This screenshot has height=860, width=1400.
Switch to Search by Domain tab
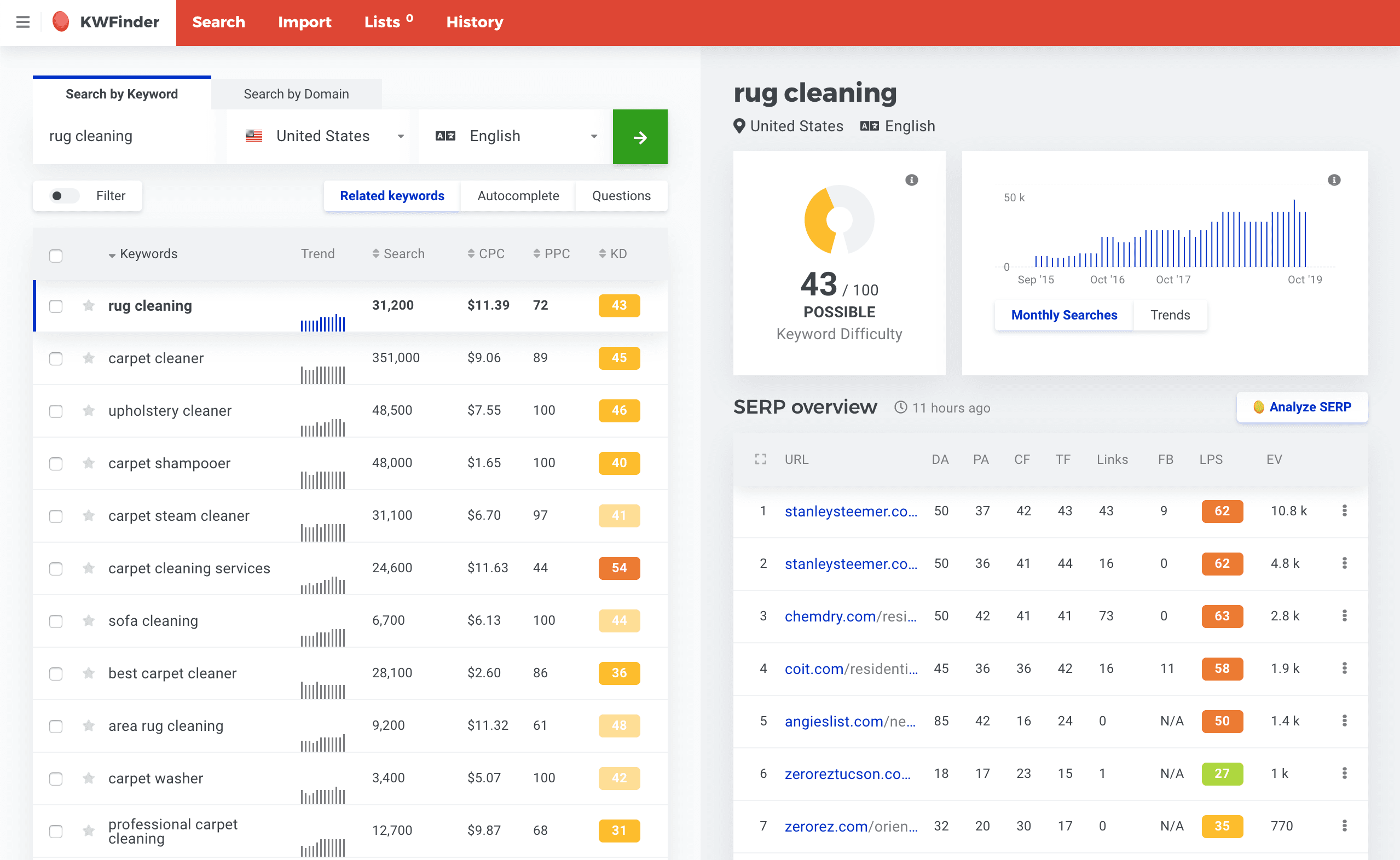296,94
